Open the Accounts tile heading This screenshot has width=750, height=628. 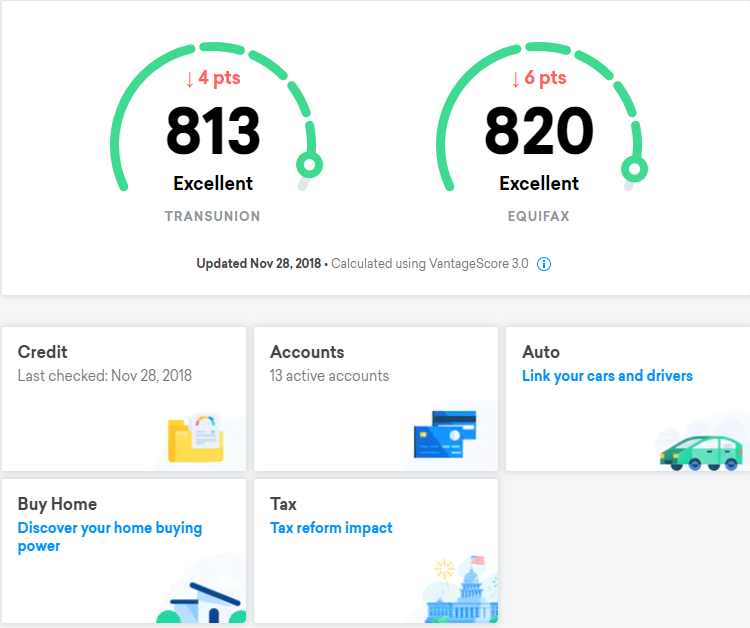click(307, 352)
